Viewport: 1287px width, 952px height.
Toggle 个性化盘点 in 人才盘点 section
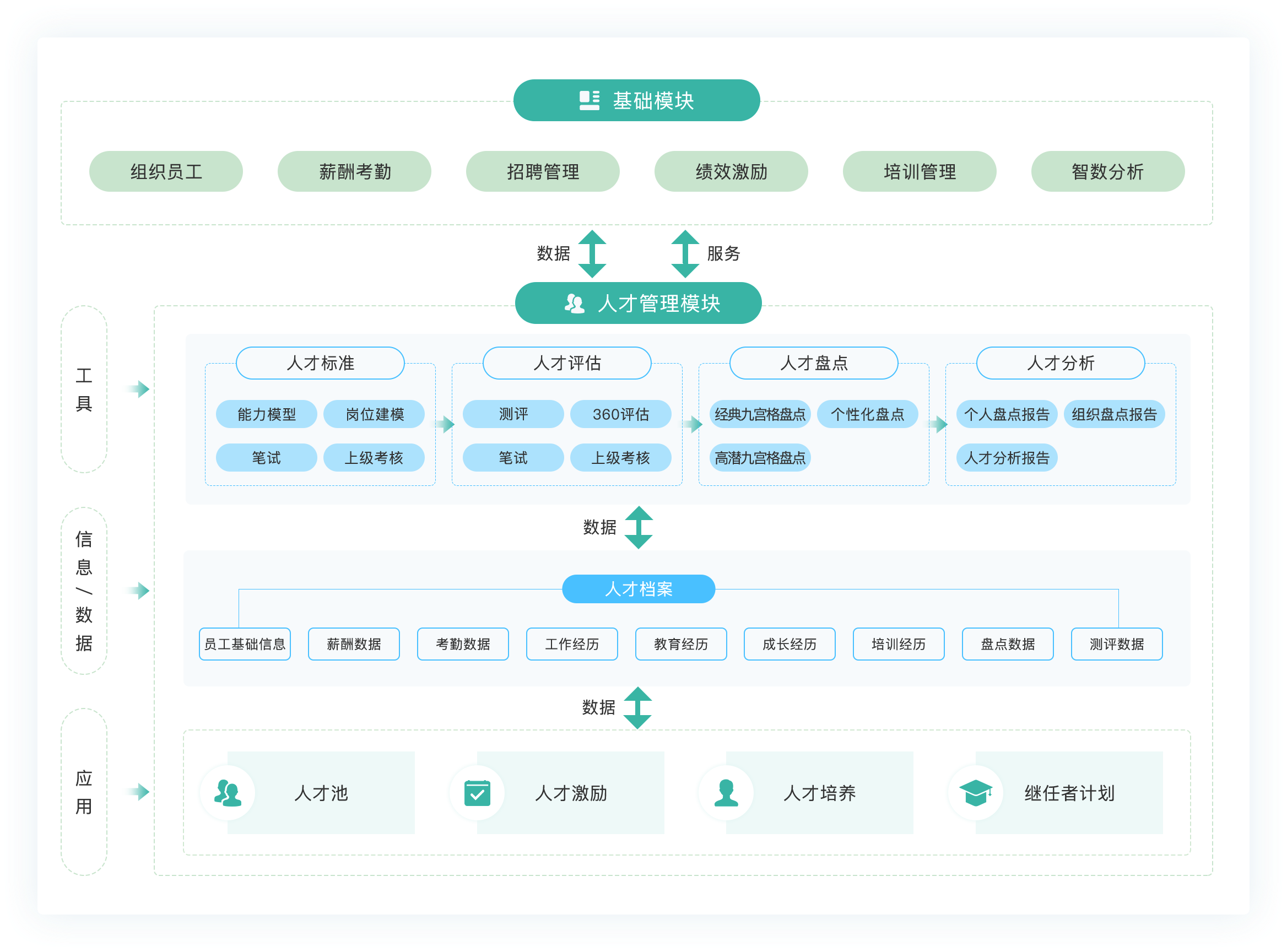(868, 414)
